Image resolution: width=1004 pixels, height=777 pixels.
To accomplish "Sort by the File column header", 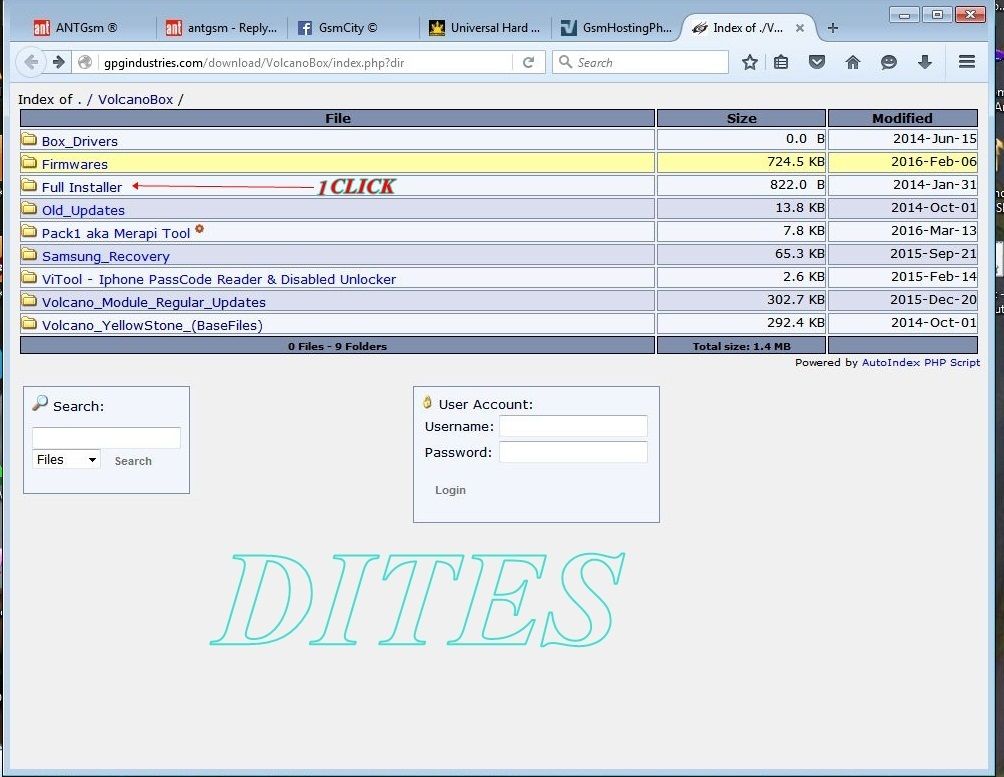I will pos(337,118).
